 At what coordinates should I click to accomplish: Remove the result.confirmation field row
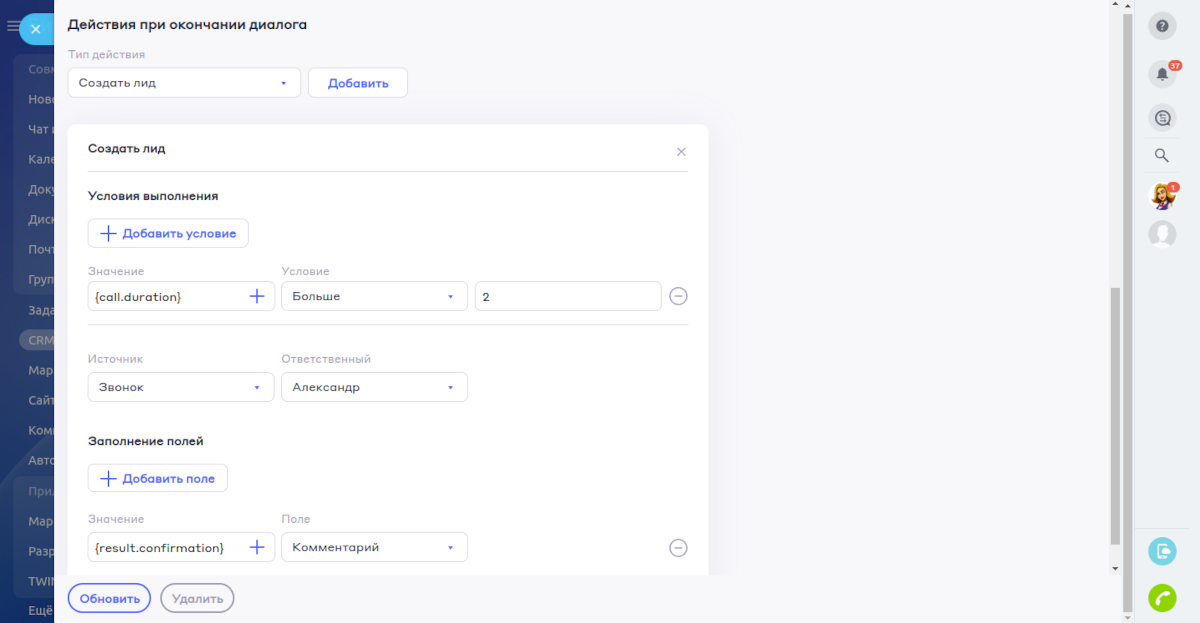[678, 547]
